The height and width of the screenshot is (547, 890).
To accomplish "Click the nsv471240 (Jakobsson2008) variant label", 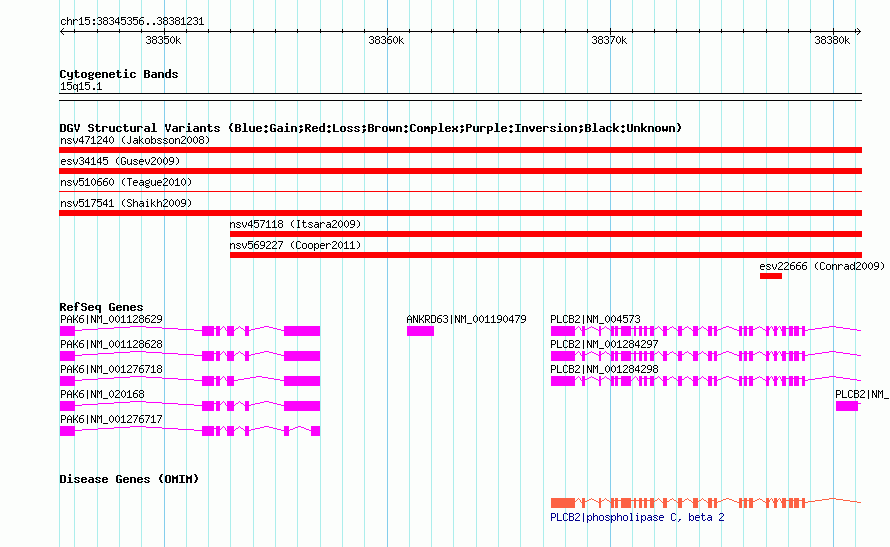I will click(x=135, y=140).
